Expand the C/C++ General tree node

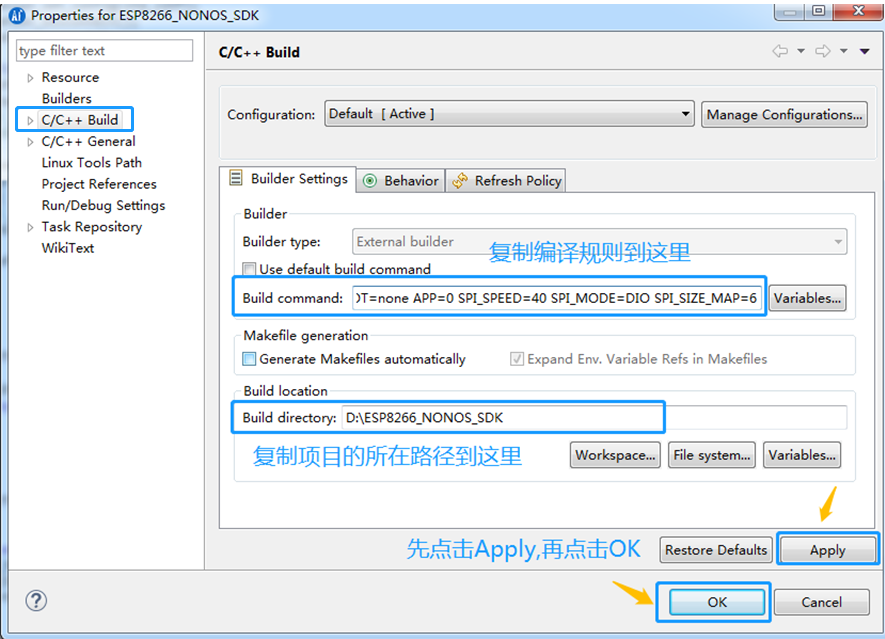click(30, 142)
